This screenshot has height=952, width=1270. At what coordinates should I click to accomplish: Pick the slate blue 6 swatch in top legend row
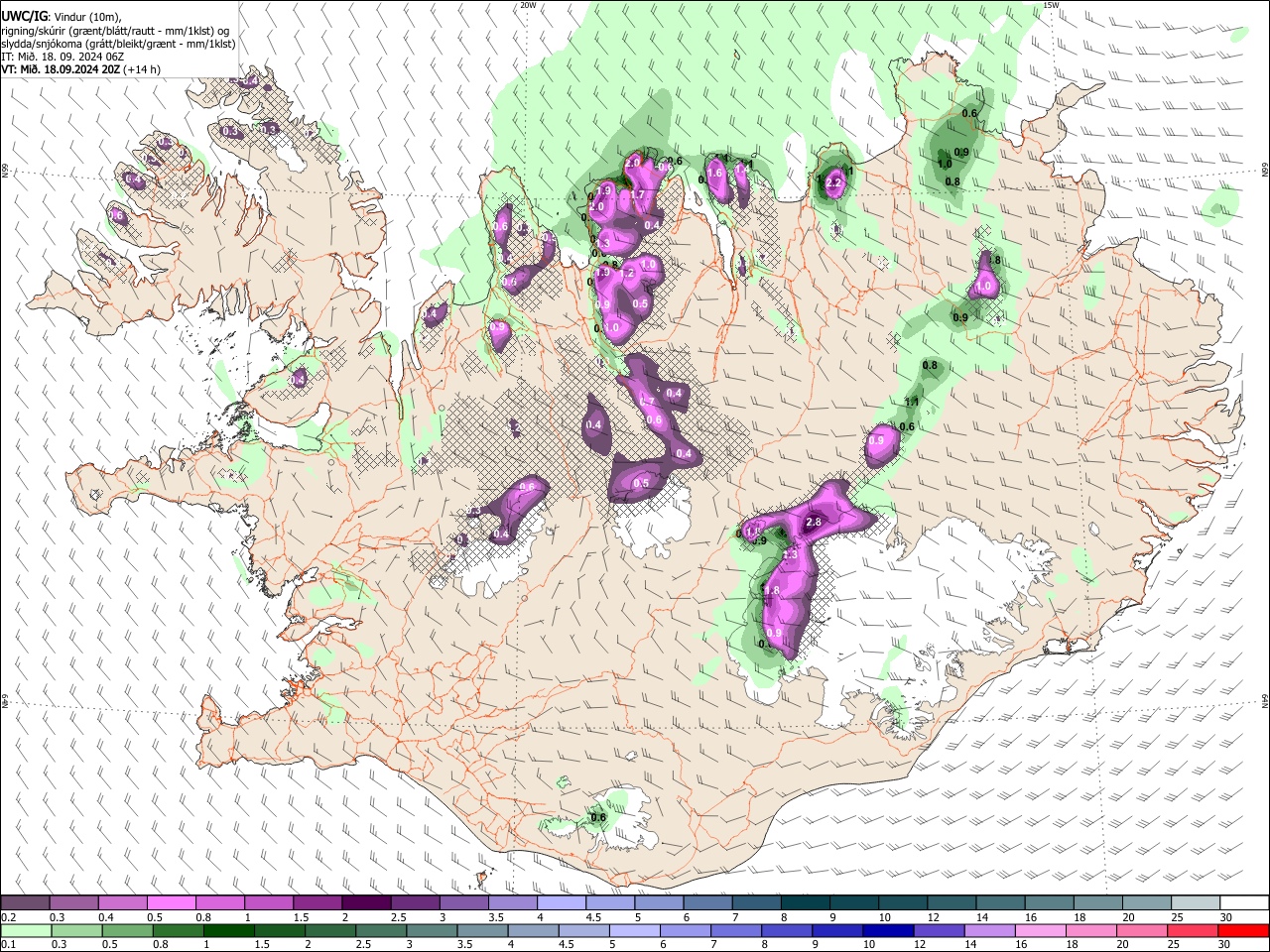pyautogui.click(x=706, y=903)
